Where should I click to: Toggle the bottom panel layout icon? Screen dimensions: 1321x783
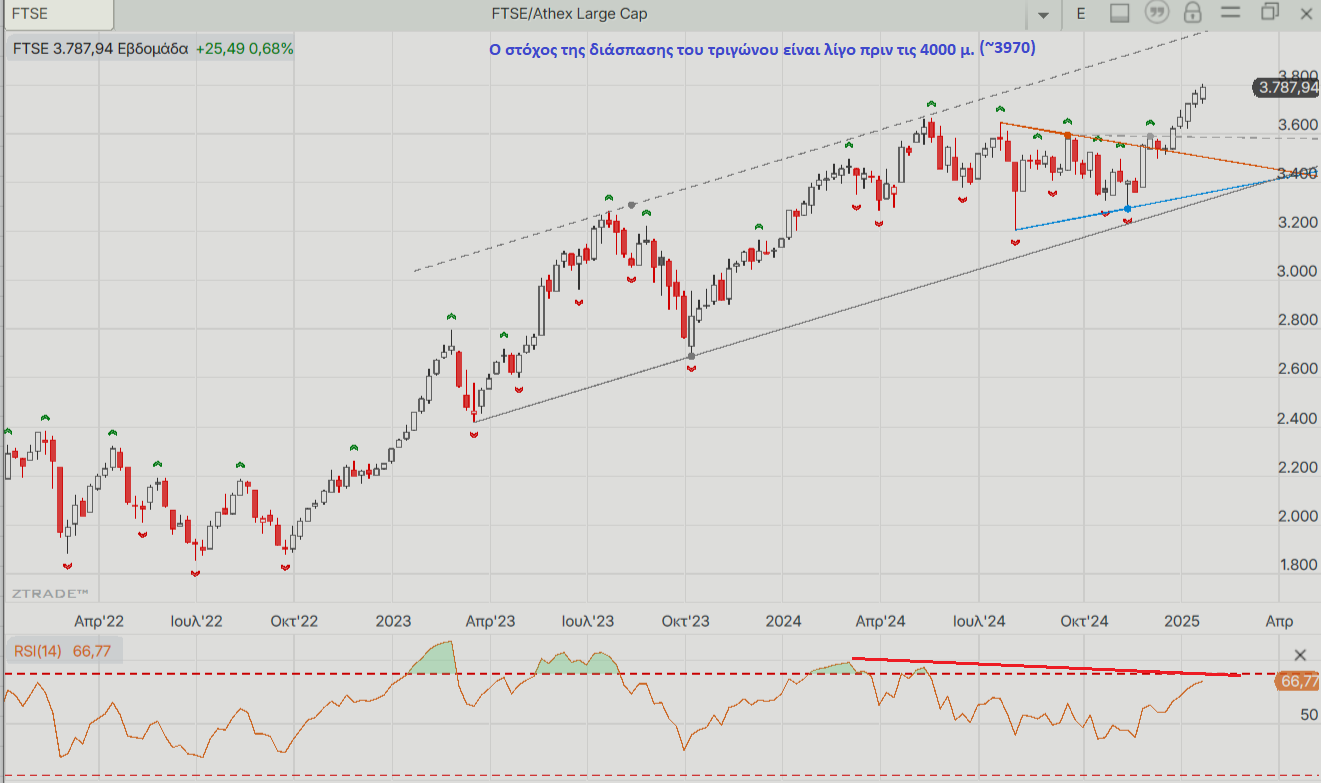pyautogui.click(x=1120, y=13)
